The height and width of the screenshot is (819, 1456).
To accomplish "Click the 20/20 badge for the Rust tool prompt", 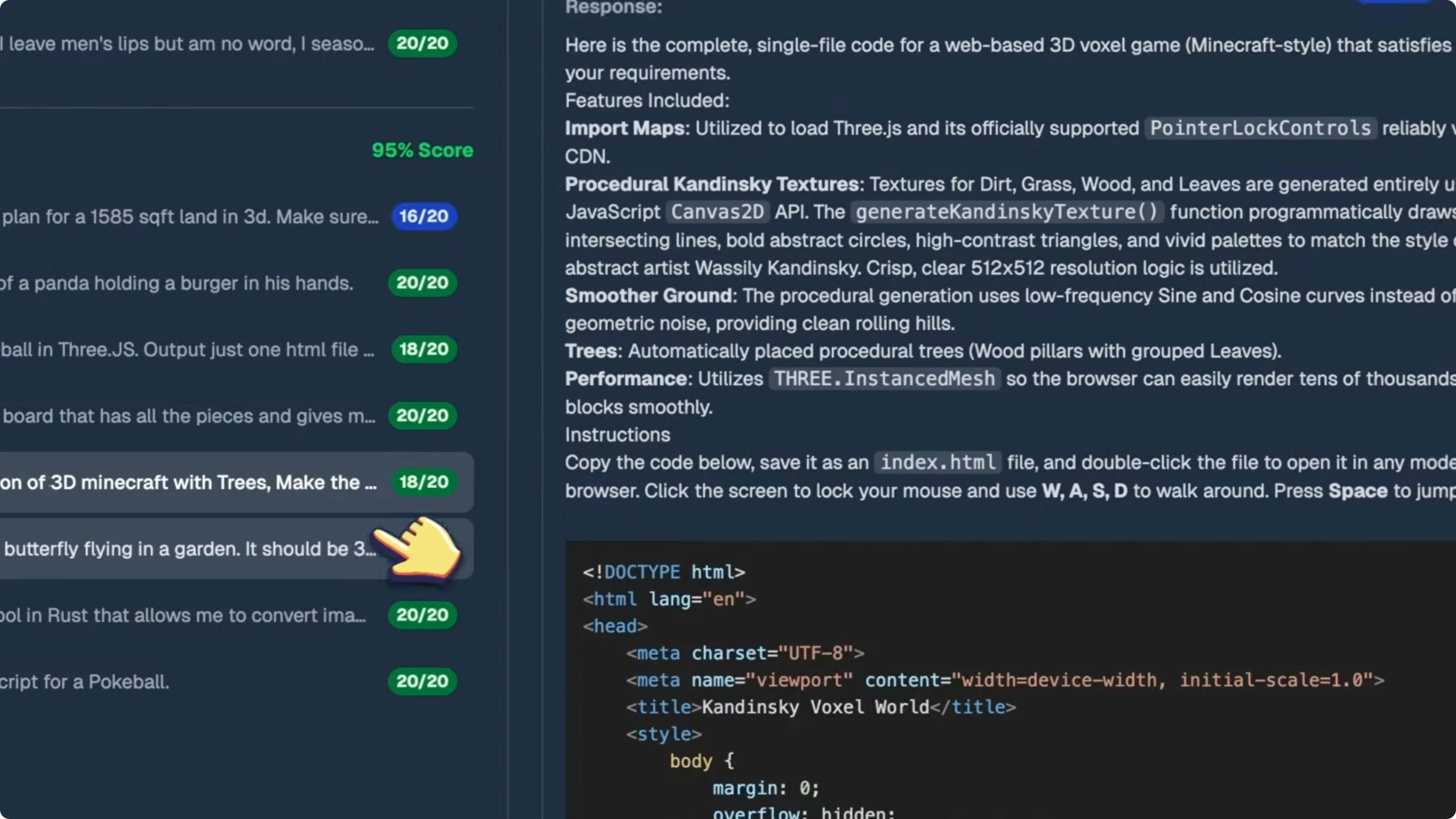I will pyautogui.click(x=422, y=616).
